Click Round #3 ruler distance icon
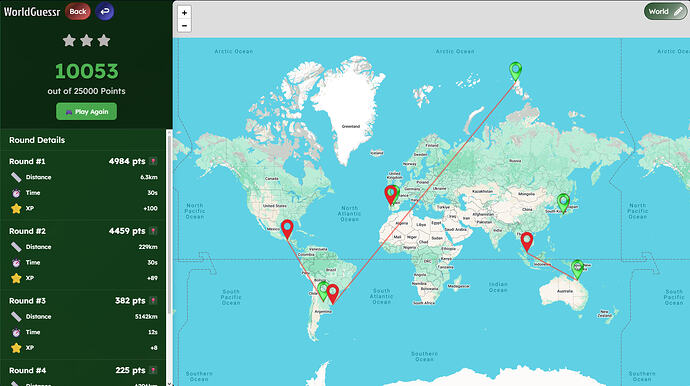The height and width of the screenshot is (386, 690). click(16, 316)
